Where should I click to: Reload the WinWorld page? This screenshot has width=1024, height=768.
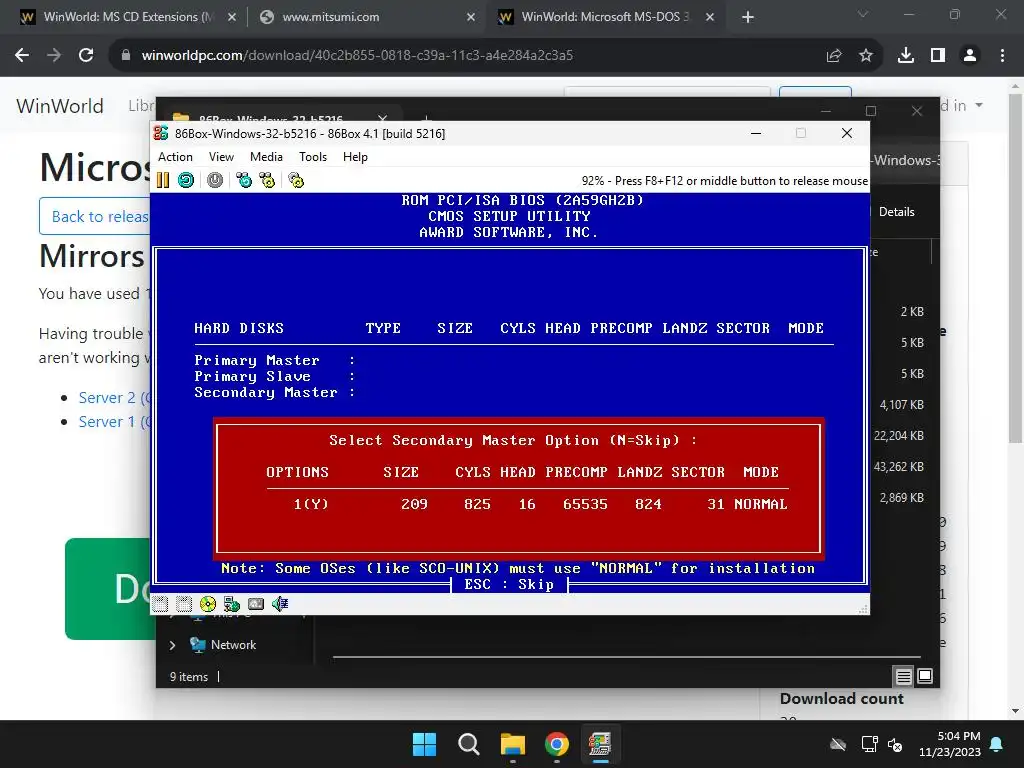point(86,56)
